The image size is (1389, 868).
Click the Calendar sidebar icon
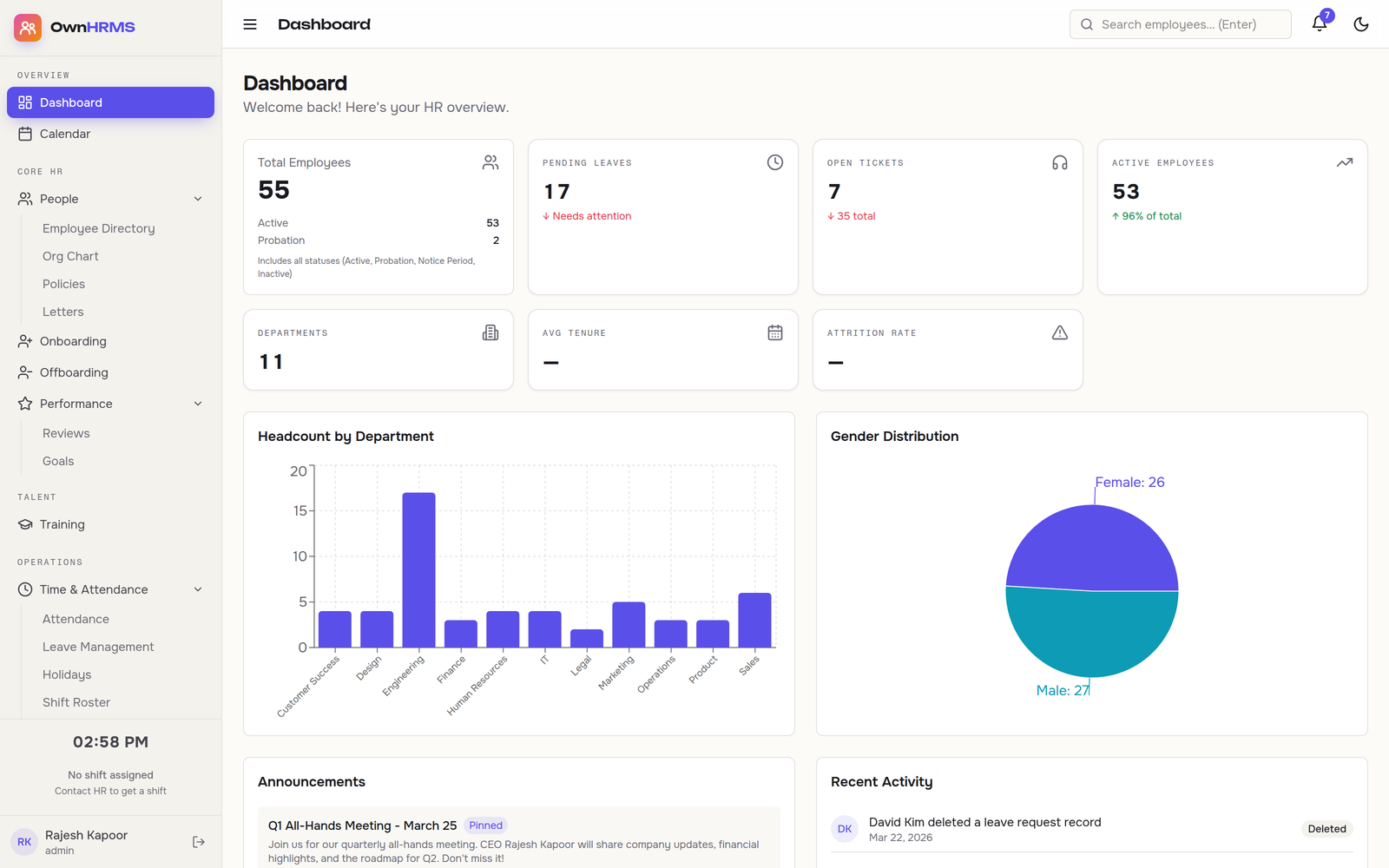pyautogui.click(x=25, y=134)
